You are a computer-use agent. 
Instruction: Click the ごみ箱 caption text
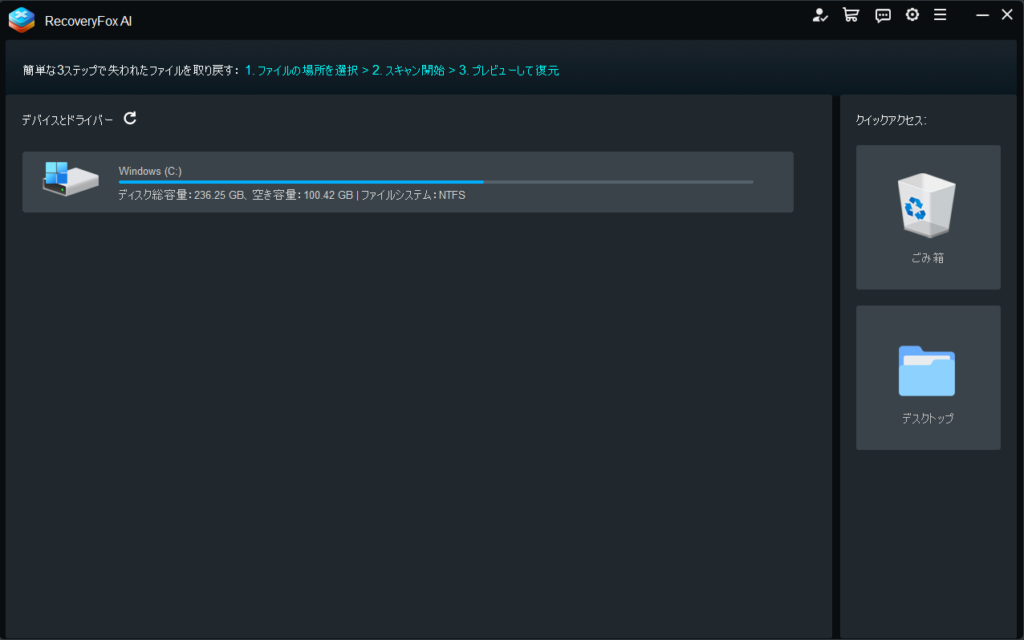(928, 258)
